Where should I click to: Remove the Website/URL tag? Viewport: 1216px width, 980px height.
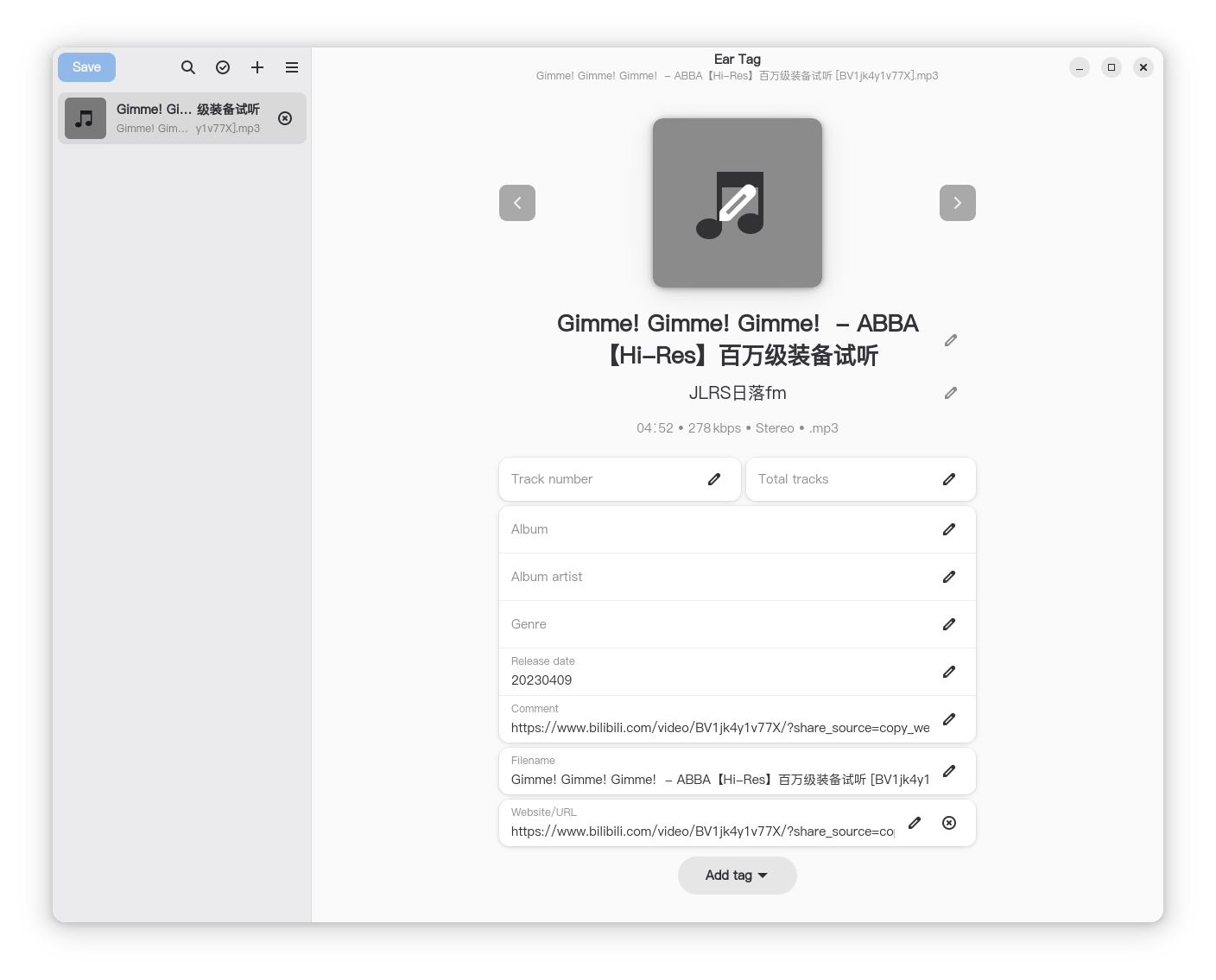[x=949, y=823]
